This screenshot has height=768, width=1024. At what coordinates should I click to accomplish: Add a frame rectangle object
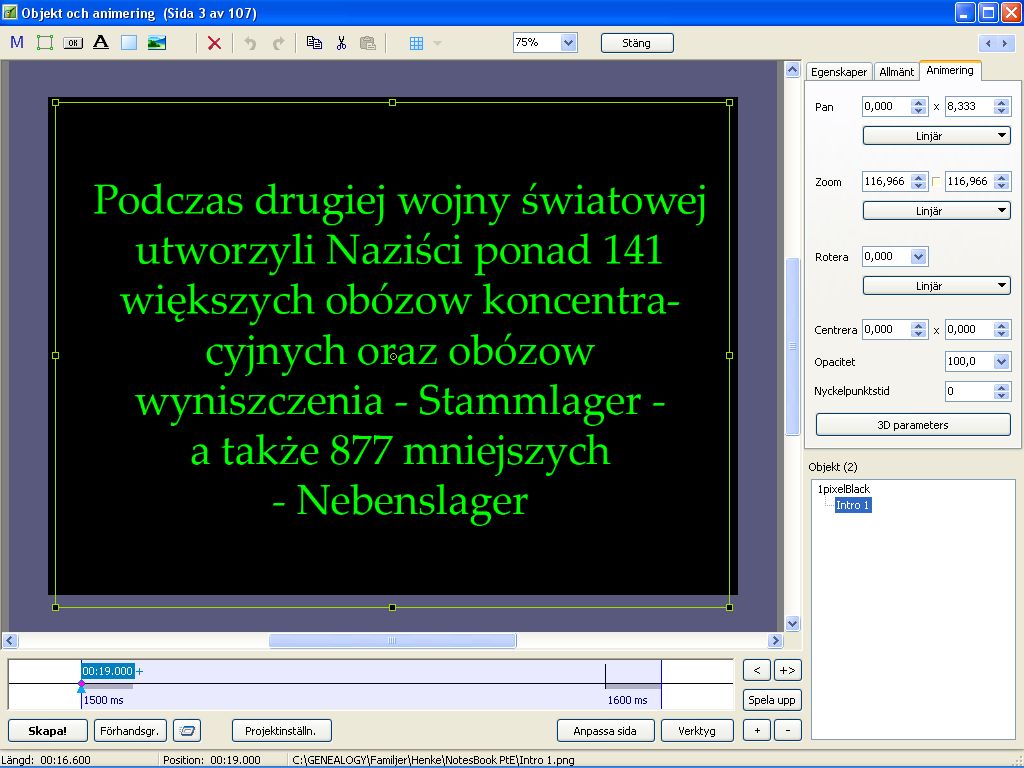44,42
